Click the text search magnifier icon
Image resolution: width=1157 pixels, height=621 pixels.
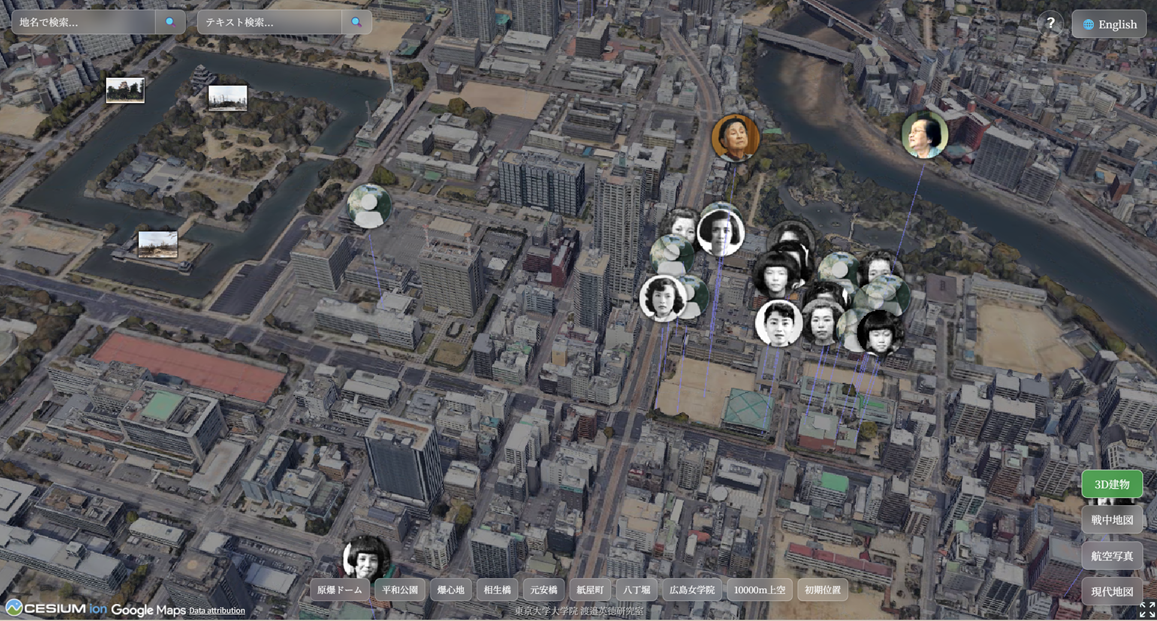click(x=356, y=22)
